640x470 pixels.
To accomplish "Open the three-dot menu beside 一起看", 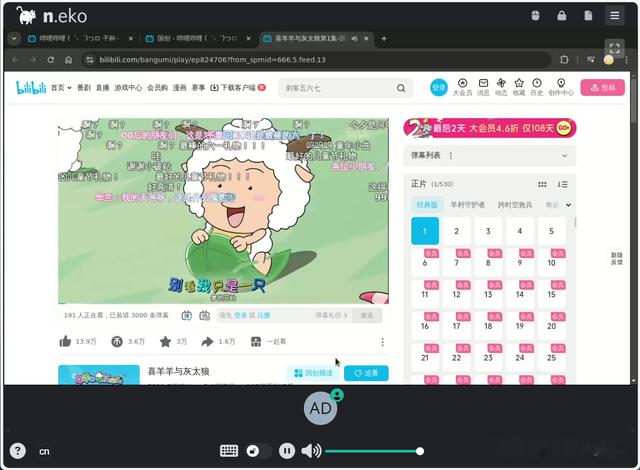I will click(x=382, y=342).
